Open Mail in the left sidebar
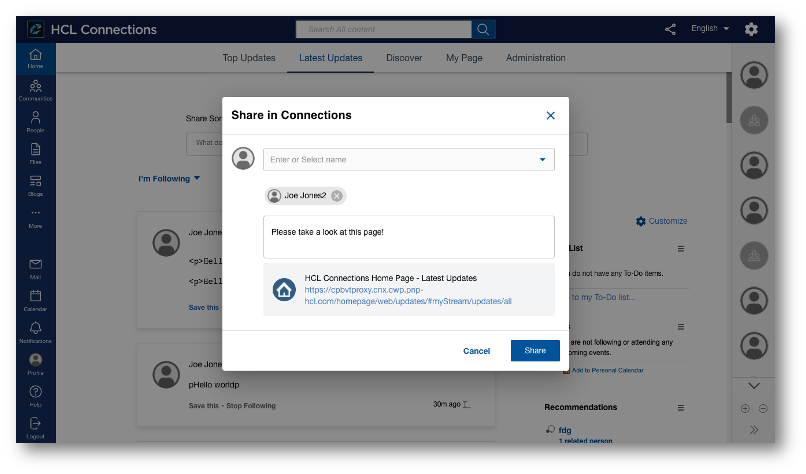 (x=35, y=269)
